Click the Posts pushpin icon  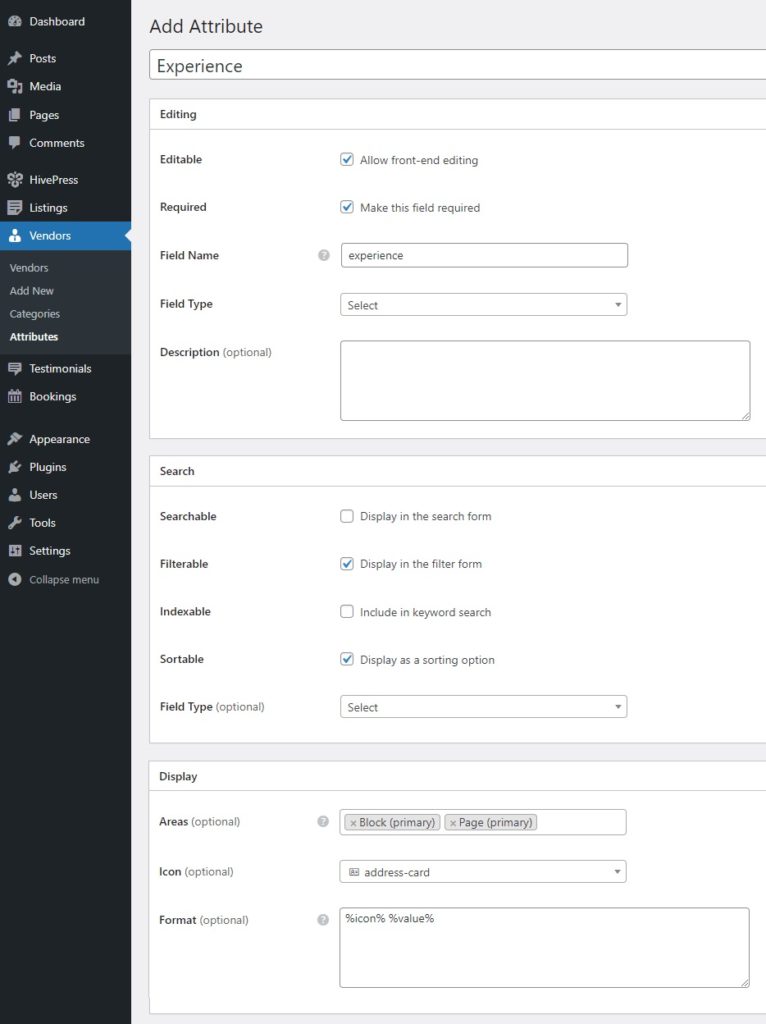coord(15,59)
